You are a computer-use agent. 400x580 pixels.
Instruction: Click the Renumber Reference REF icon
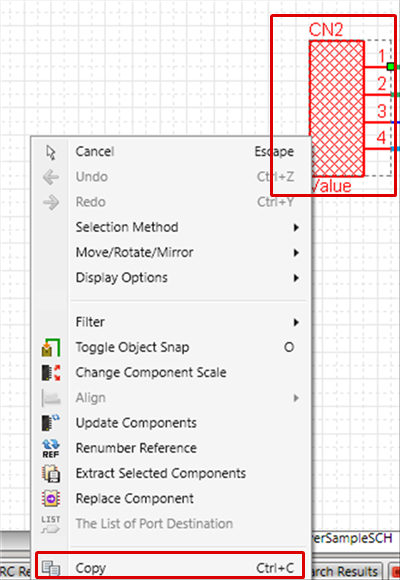pos(51,448)
